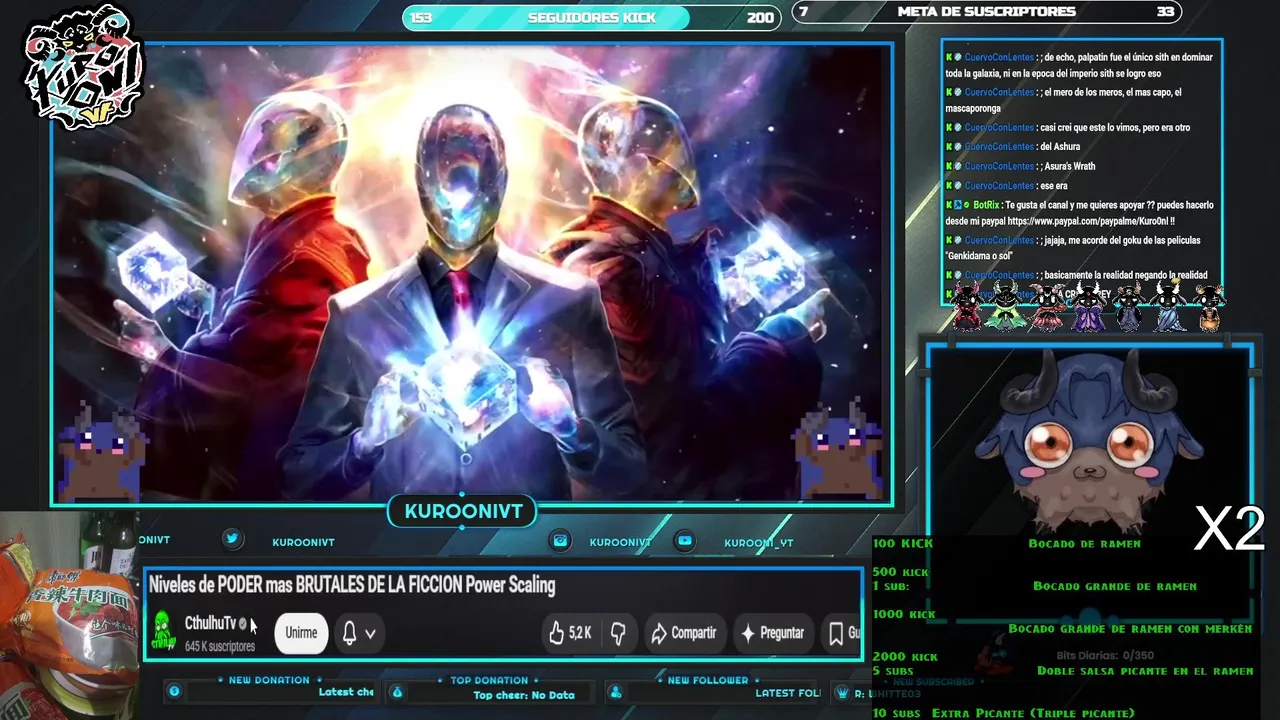Click the '645 K suscriptores' text
This screenshot has width=1280, height=720.
pyautogui.click(x=220, y=647)
